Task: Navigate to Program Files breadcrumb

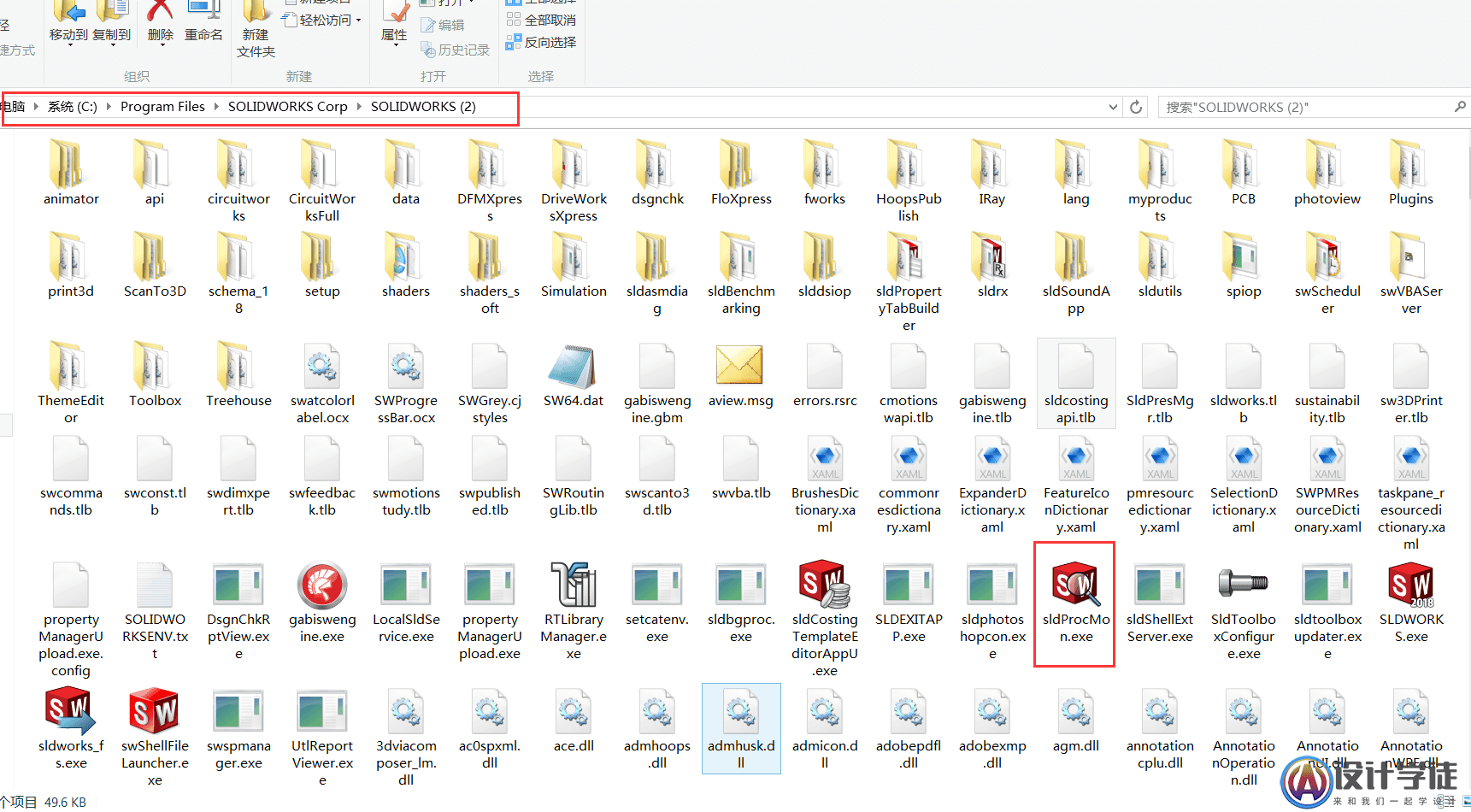Action: coord(162,107)
